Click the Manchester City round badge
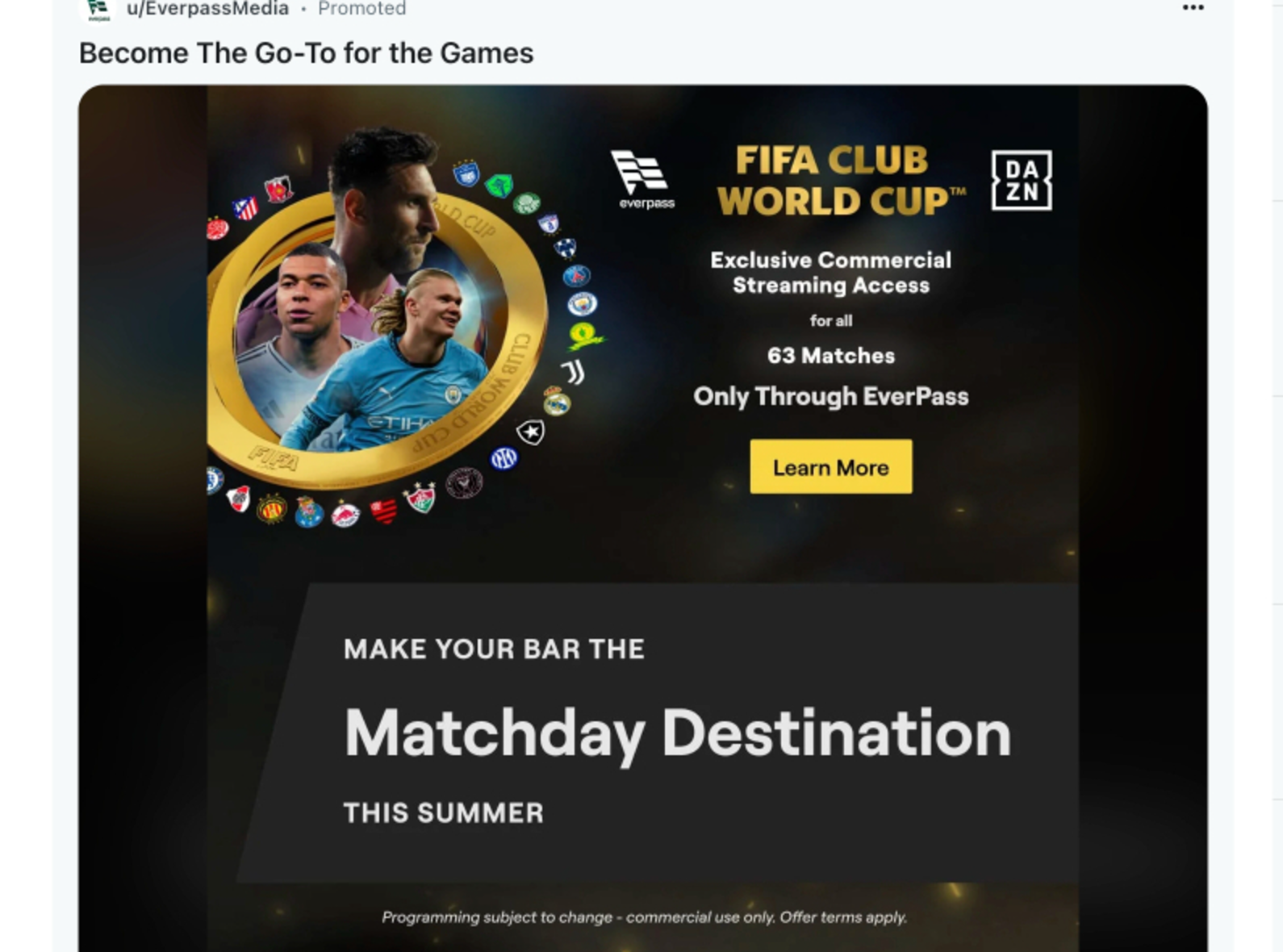1283x952 pixels. pos(582,304)
